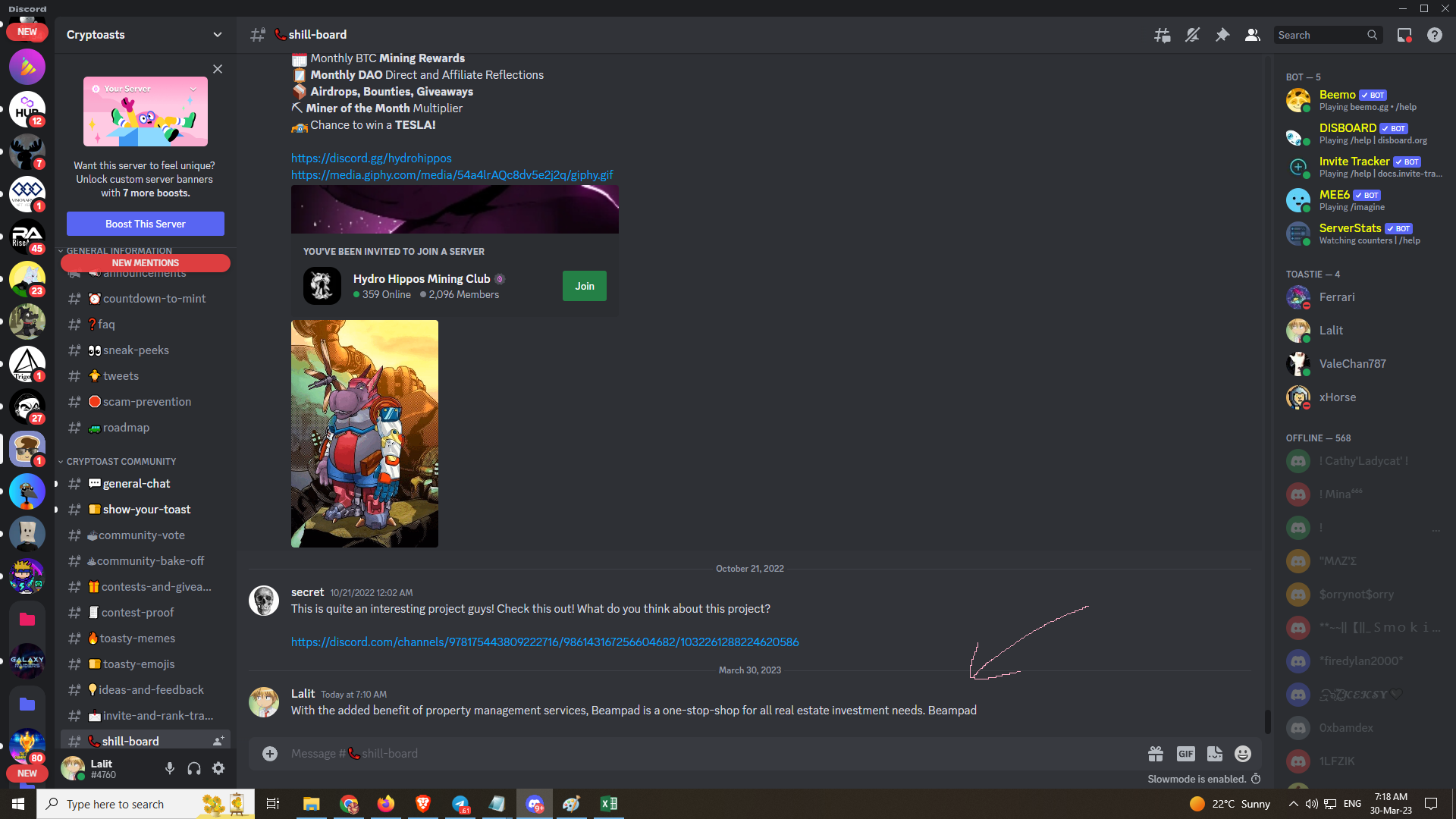Select member Ferrari
The width and height of the screenshot is (1456, 819).
[x=1363, y=297]
